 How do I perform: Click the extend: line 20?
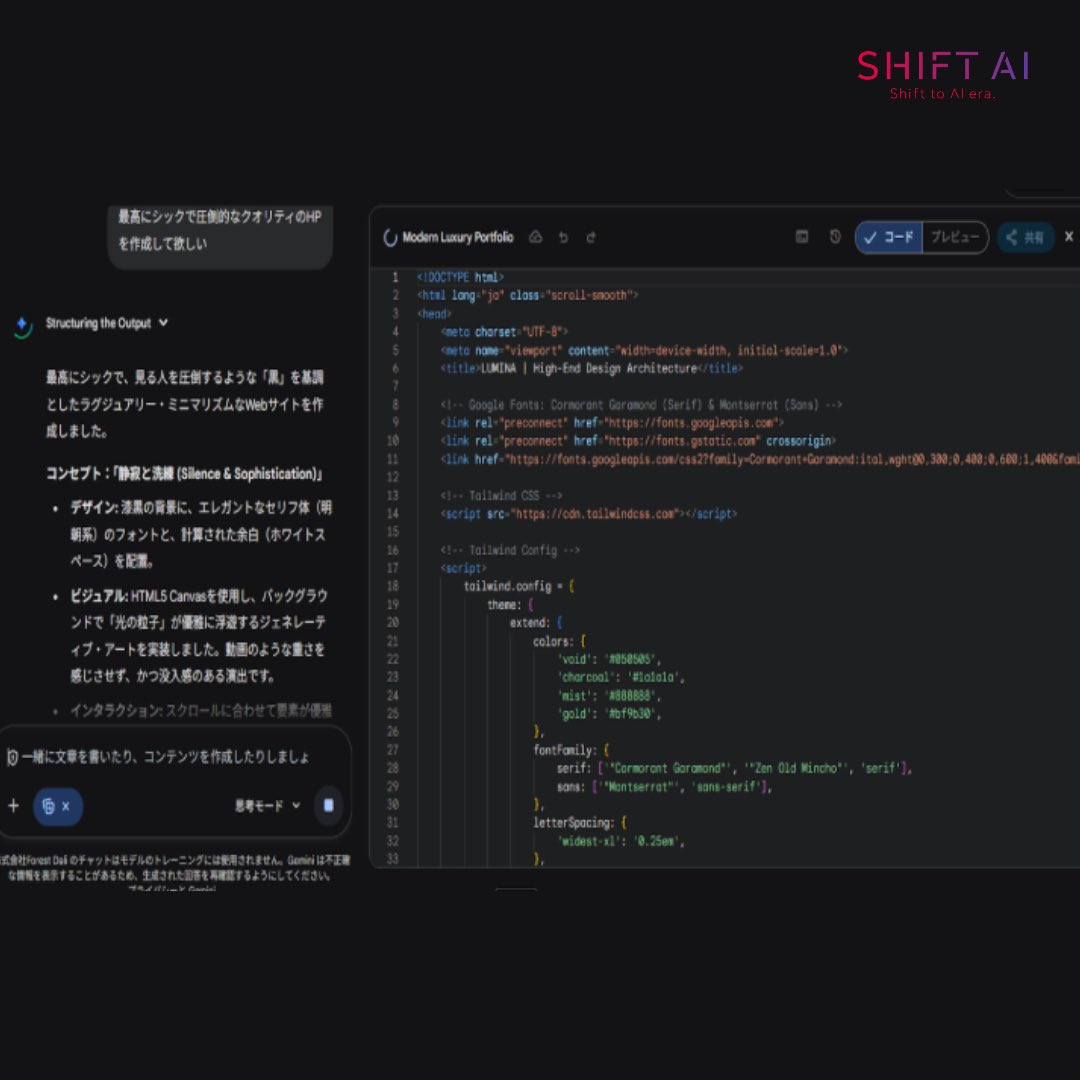click(x=537, y=622)
